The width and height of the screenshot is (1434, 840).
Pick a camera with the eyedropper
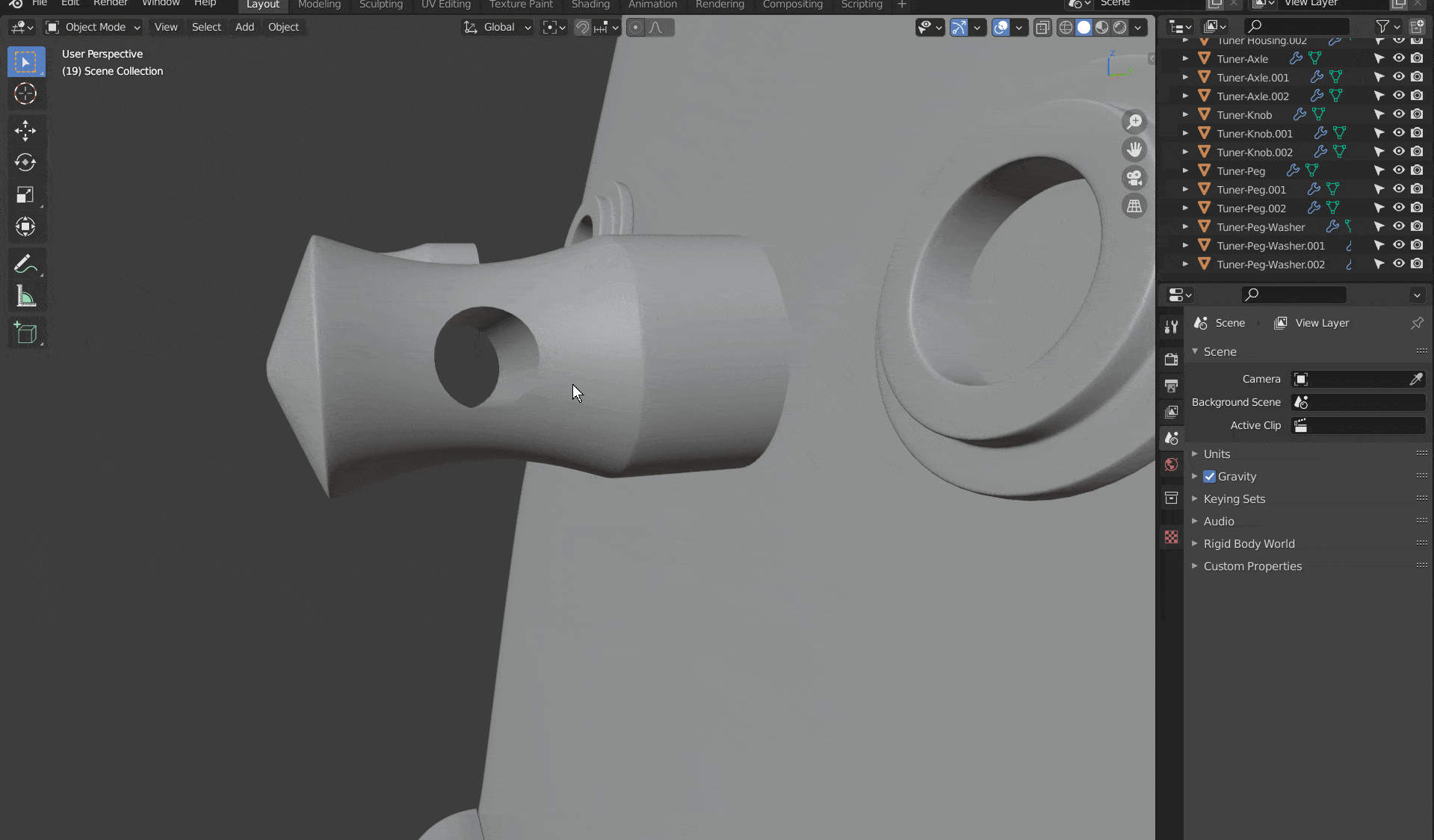click(x=1416, y=379)
